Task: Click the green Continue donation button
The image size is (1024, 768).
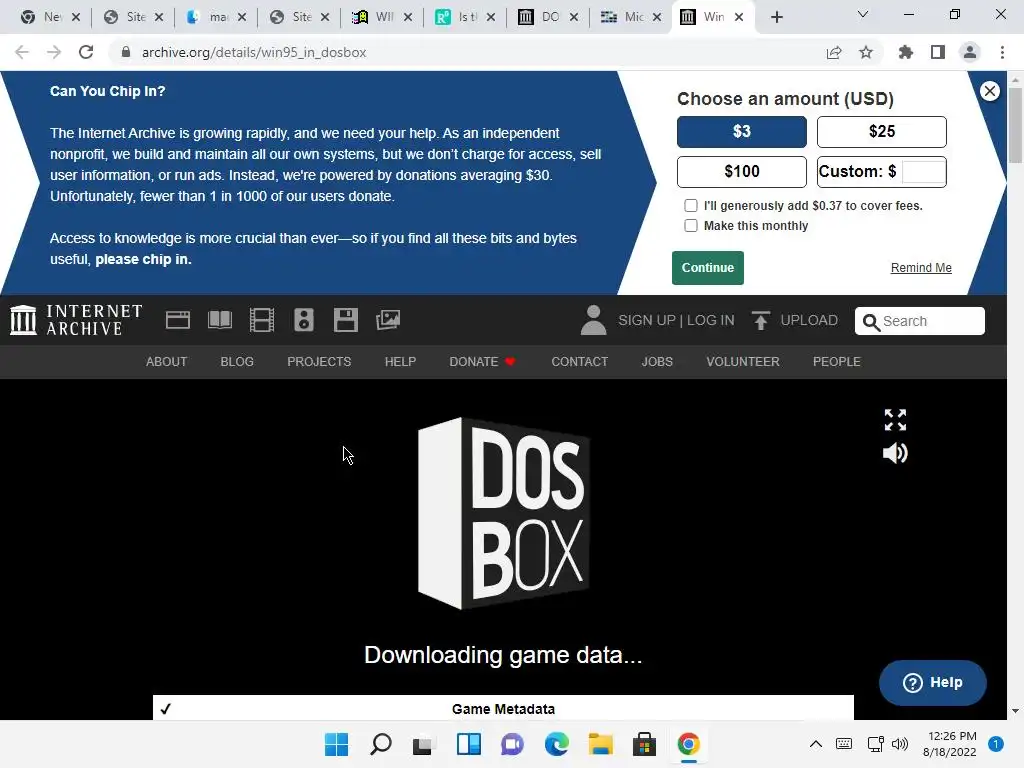Action: [x=708, y=268]
